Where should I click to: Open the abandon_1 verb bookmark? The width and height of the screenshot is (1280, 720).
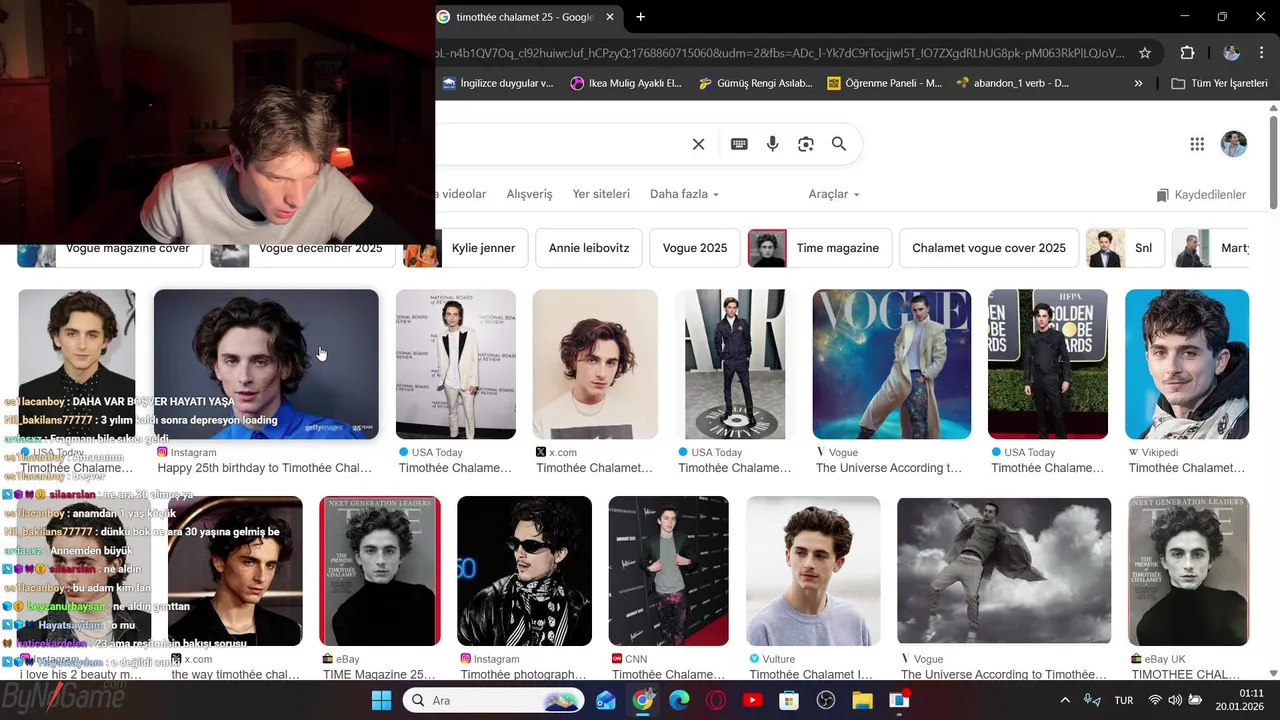1013,83
